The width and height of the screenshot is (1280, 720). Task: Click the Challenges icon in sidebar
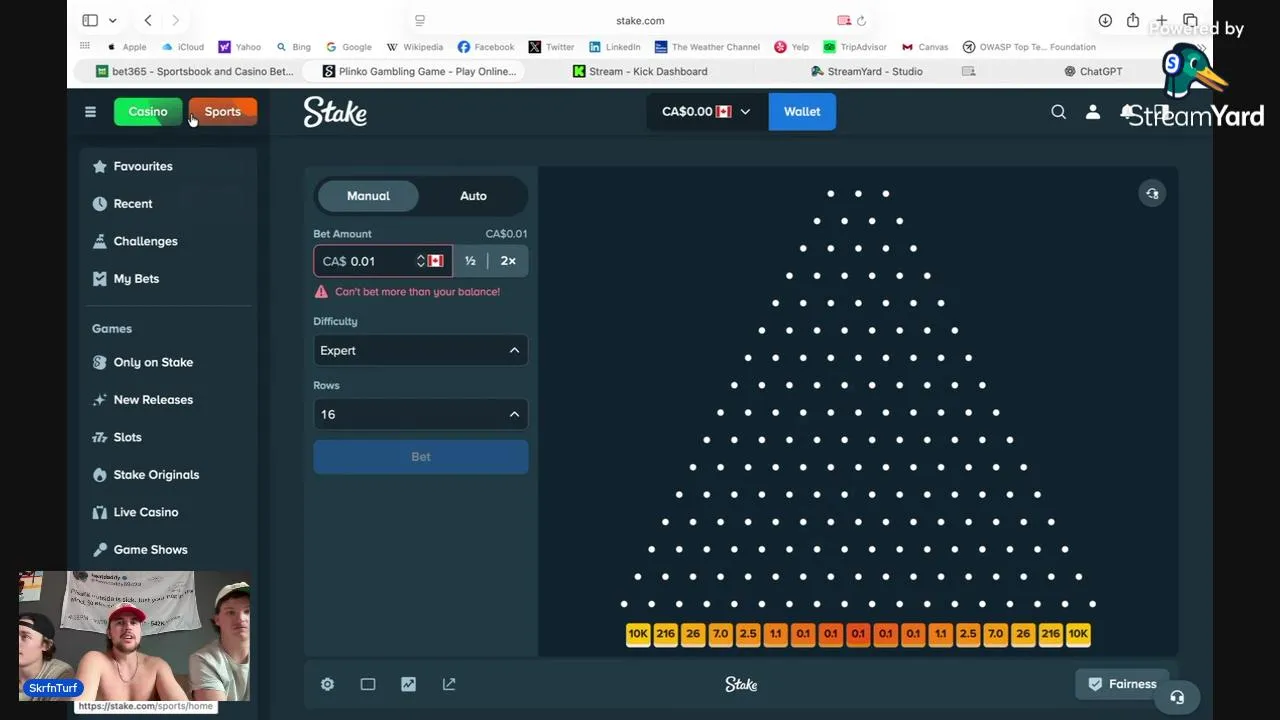(x=99, y=241)
